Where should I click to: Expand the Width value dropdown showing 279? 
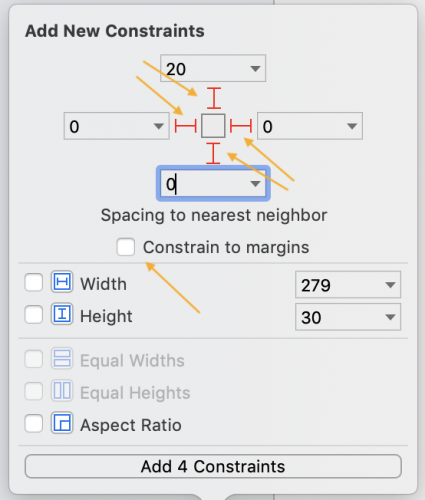click(x=348, y=285)
